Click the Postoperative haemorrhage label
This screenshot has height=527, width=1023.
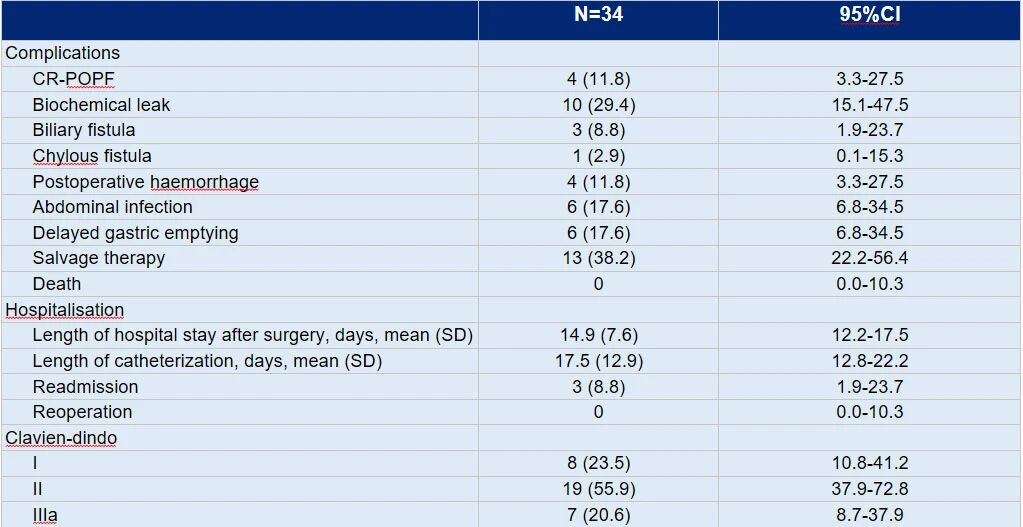(x=145, y=182)
